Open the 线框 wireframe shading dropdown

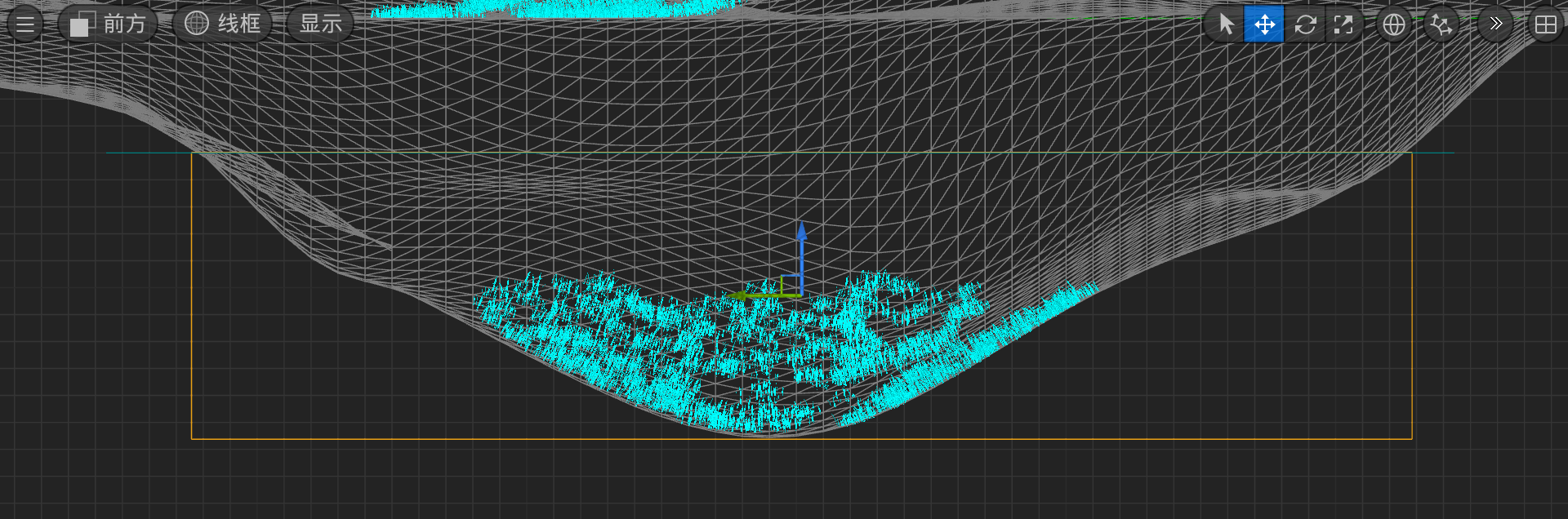click(x=222, y=24)
